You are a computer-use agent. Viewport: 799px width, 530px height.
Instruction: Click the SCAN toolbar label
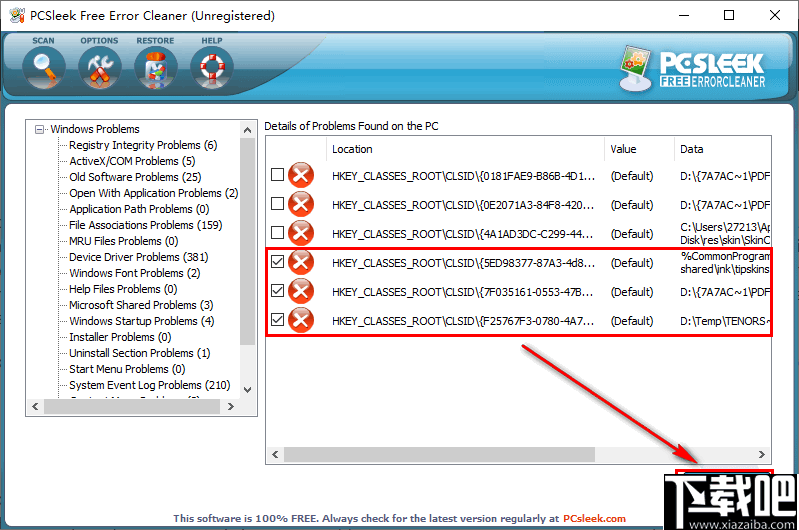[x=43, y=41]
